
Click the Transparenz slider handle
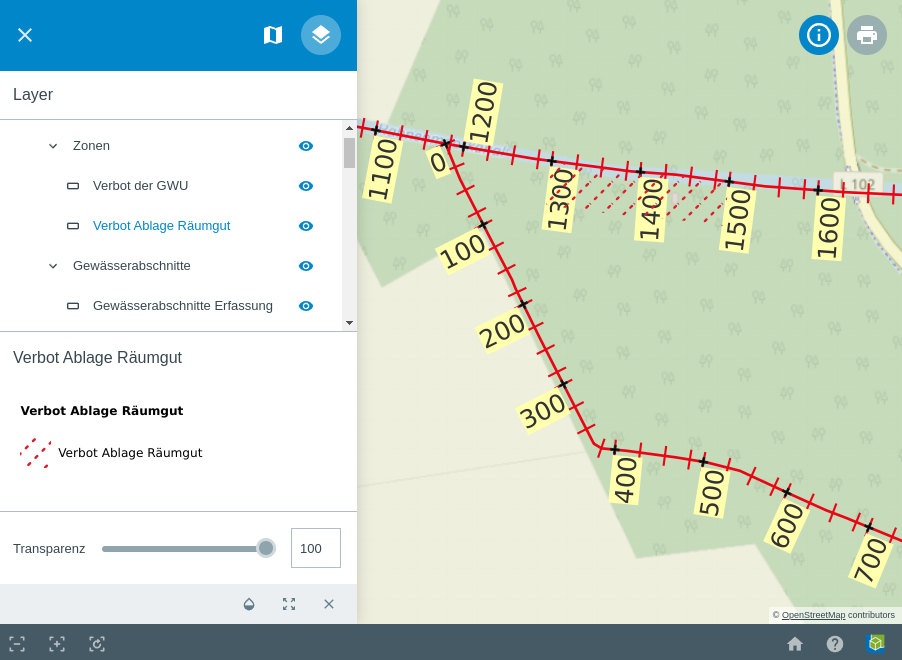(266, 548)
